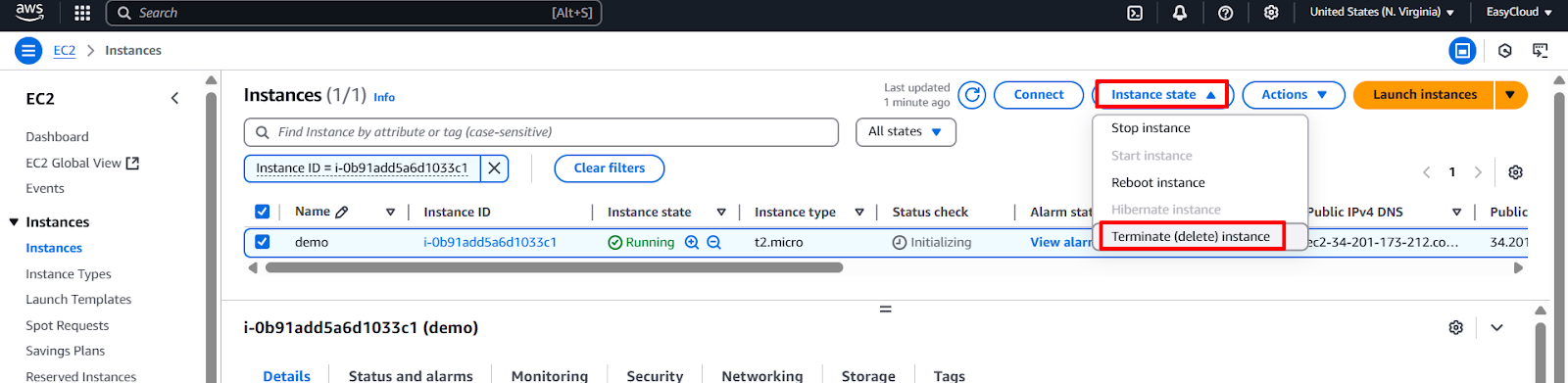This screenshot has width=1568, height=383.
Task: Open the EasyCloud account dropdown
Action: [x=1519, y=13]
